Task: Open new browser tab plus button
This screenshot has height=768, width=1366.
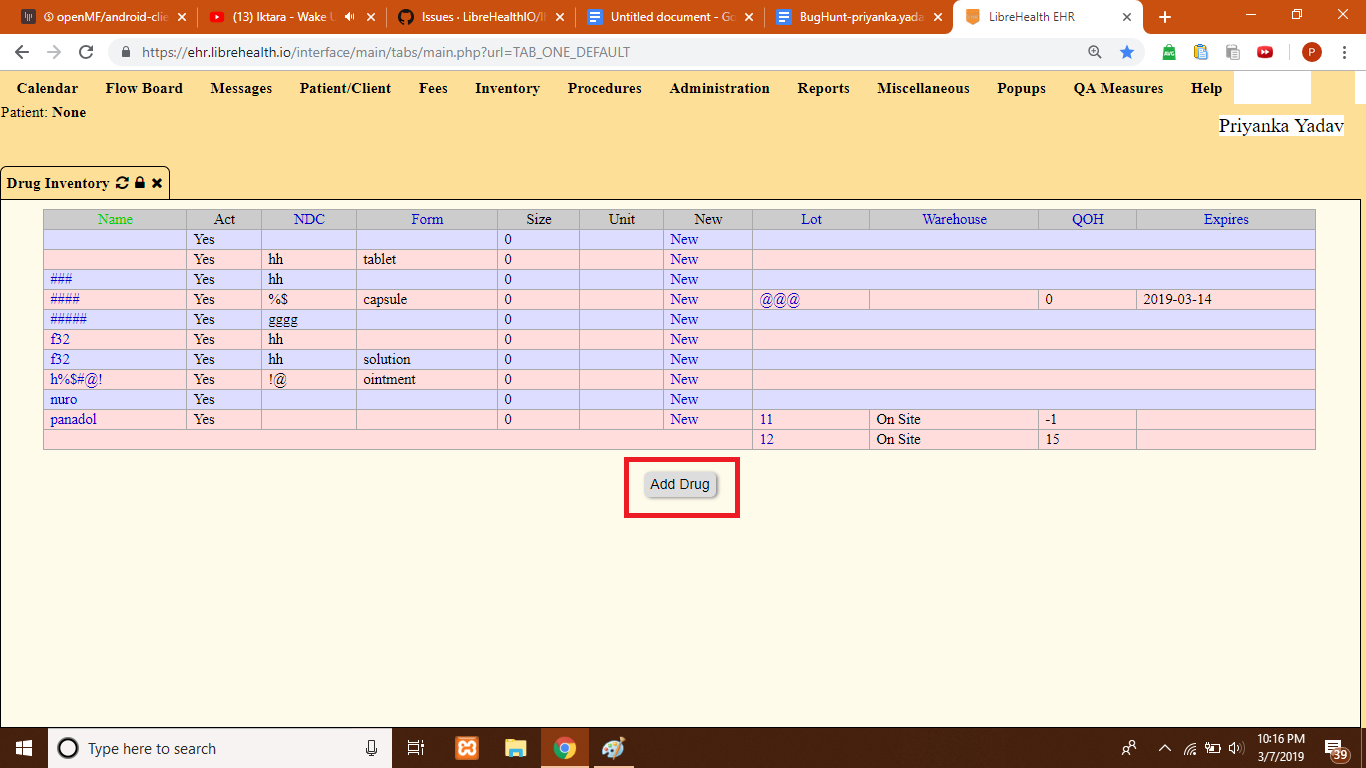Action: coord(1165,17)
